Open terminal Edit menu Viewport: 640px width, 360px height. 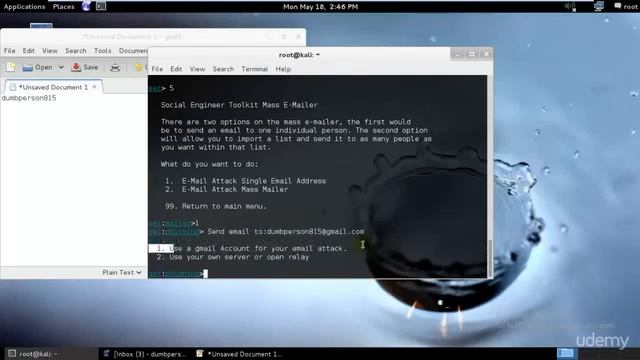pyautogui.click(x=176, y=69)
